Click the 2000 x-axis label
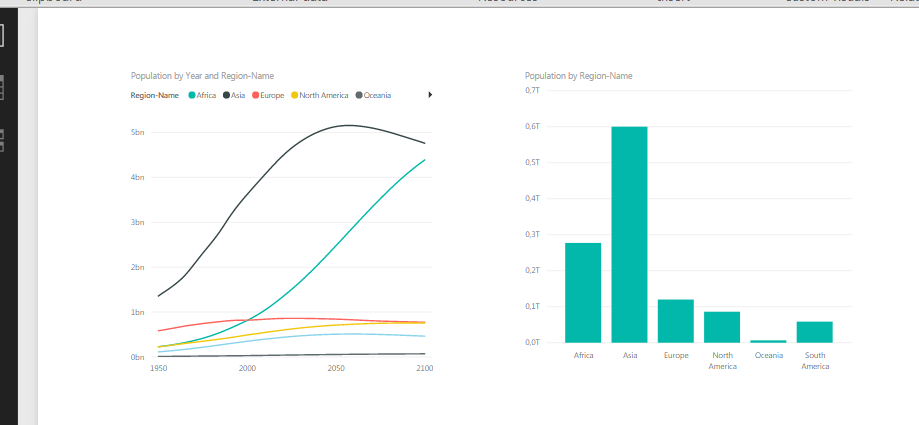Image resolution: width=919 pixels, height=425 pixels. point(247,369)
